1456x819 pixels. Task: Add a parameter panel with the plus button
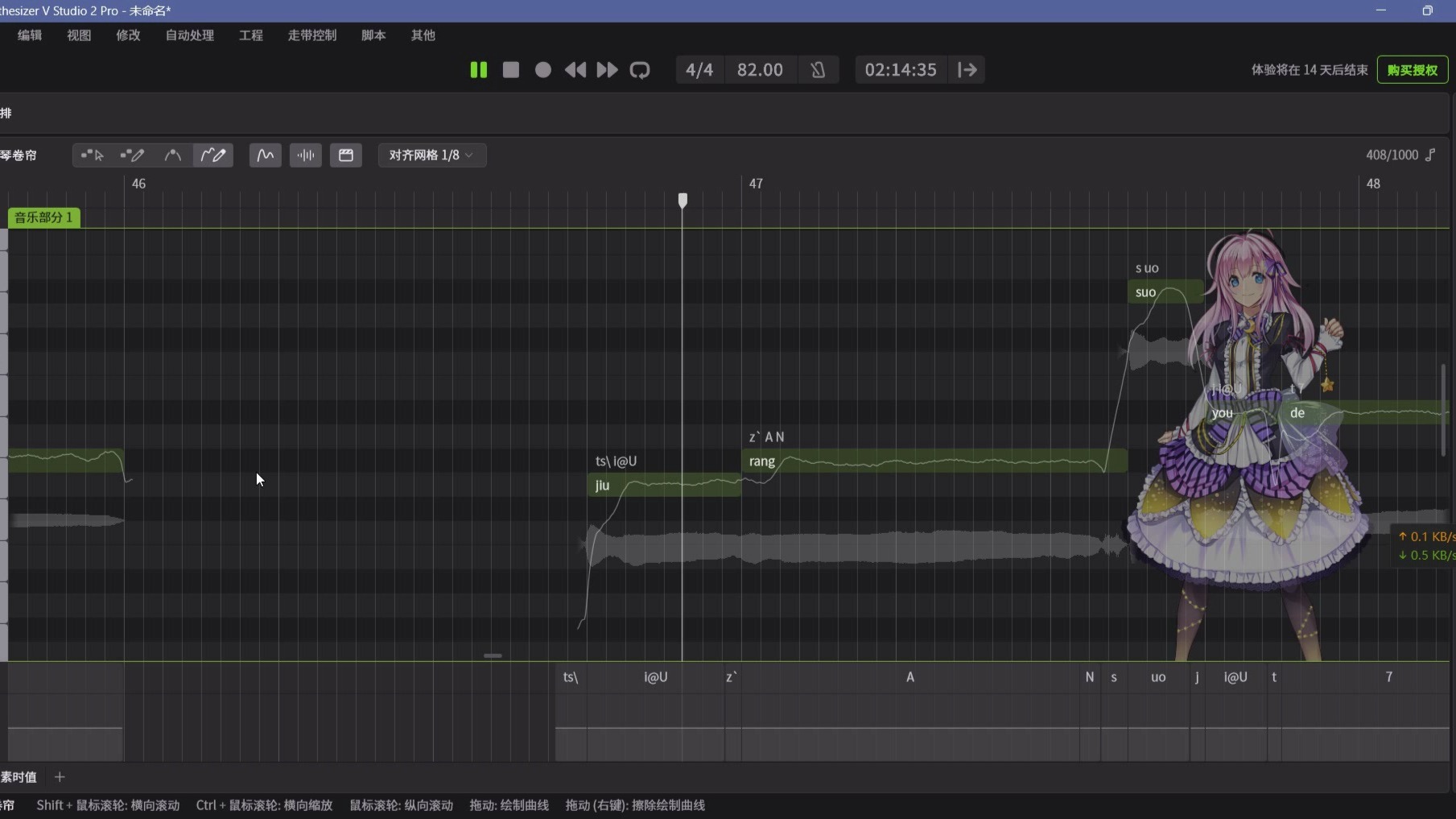click(60, 777)
